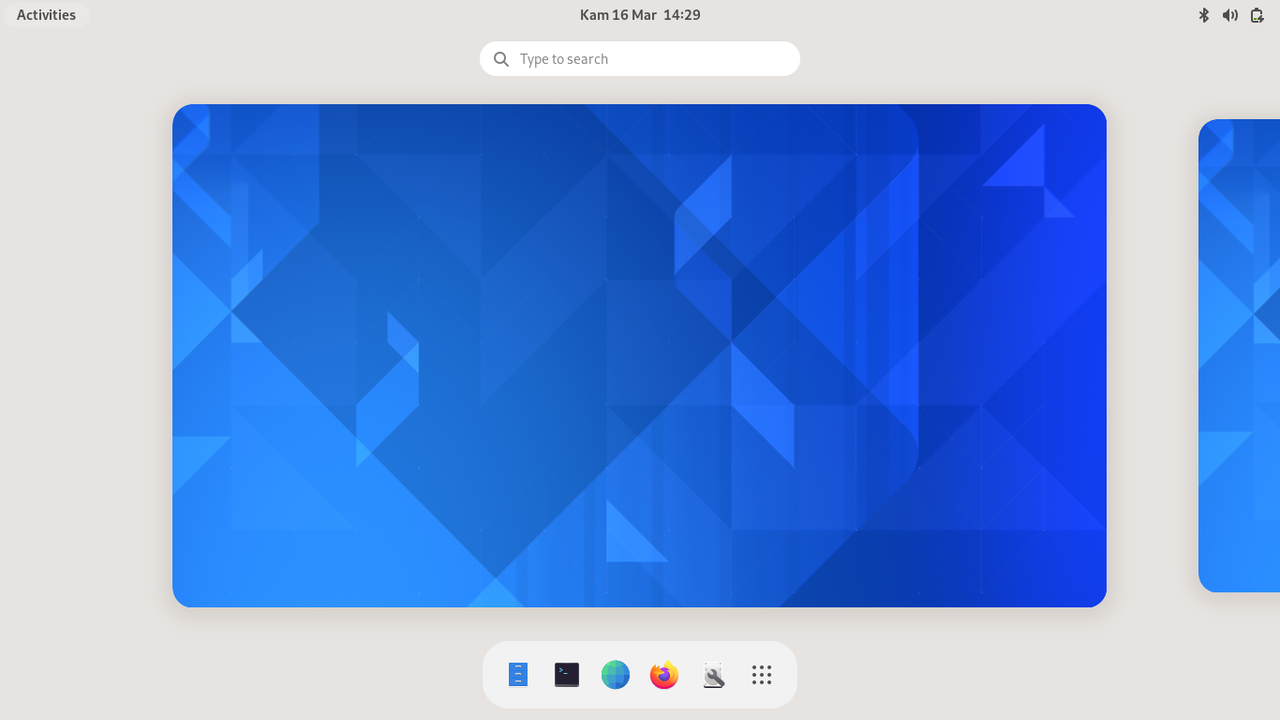Switch to the partially visible second workspace
1280x720 pixels.
[x=1239, y=356]
